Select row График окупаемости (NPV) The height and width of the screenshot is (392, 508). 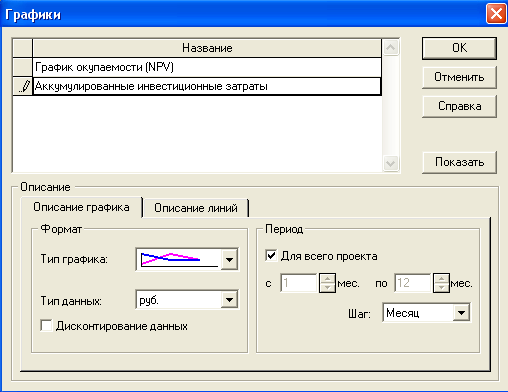click(x=207, y=67)
